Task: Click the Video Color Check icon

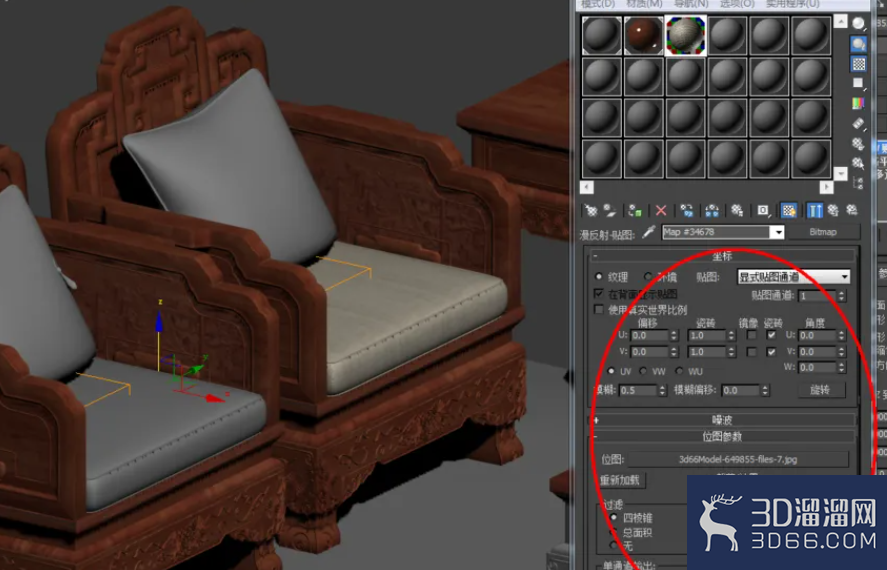Action: [859, 103]
